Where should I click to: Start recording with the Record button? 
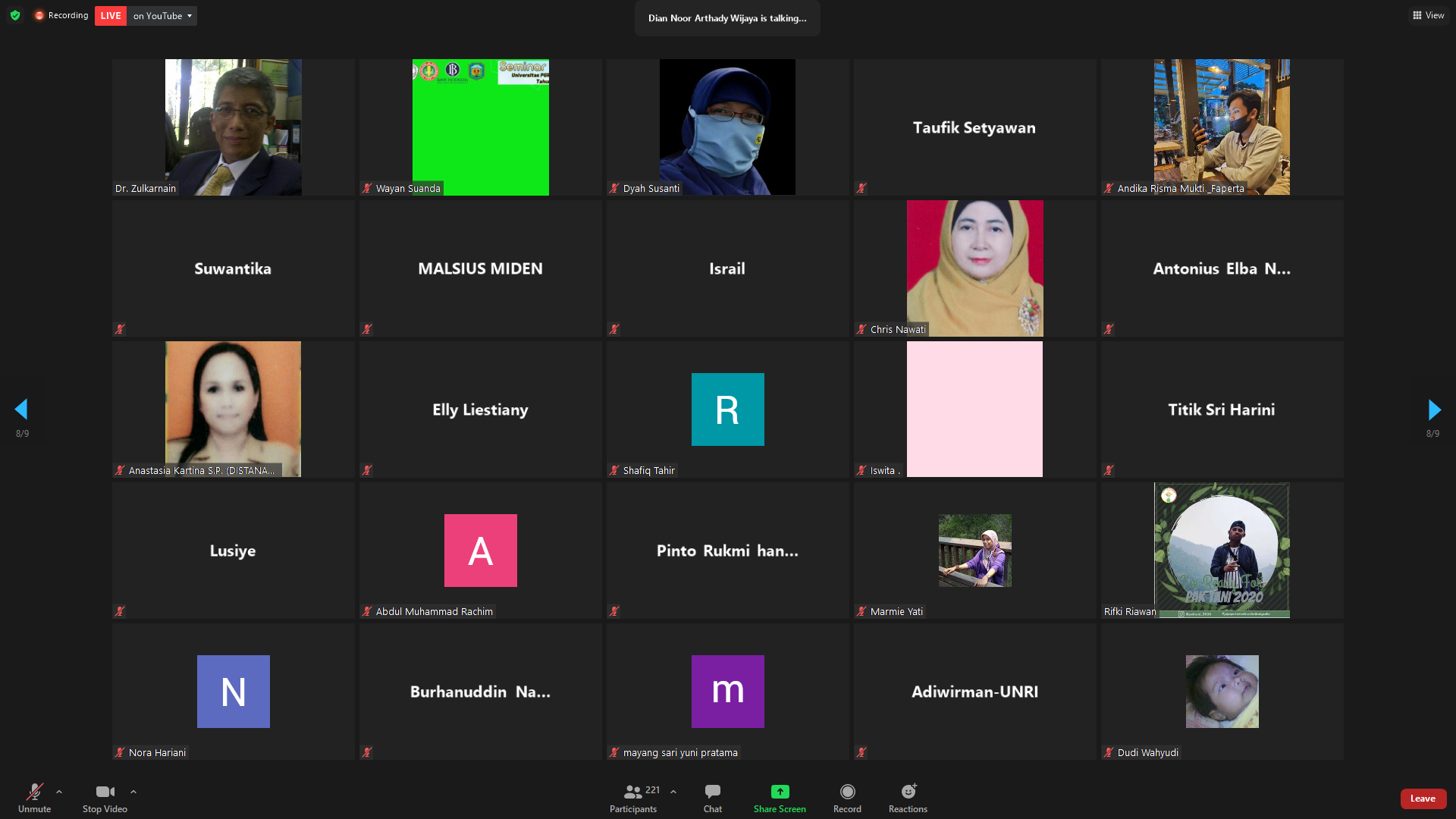(x=847, y=799)
